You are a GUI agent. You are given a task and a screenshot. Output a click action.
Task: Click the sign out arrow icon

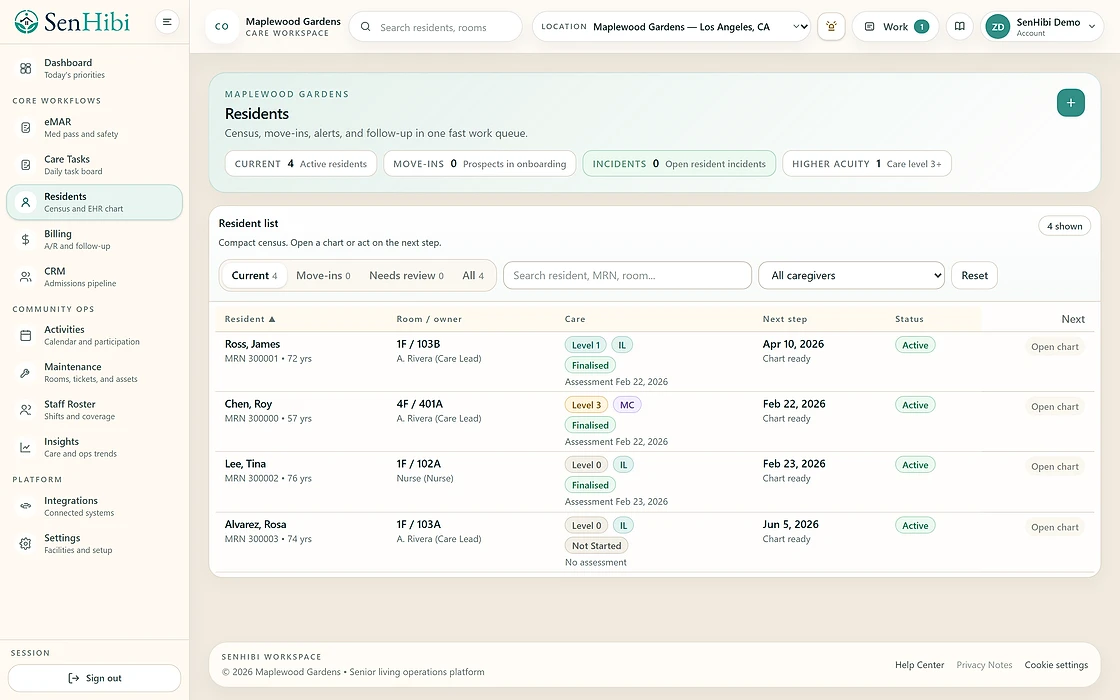tap(74, 678)
